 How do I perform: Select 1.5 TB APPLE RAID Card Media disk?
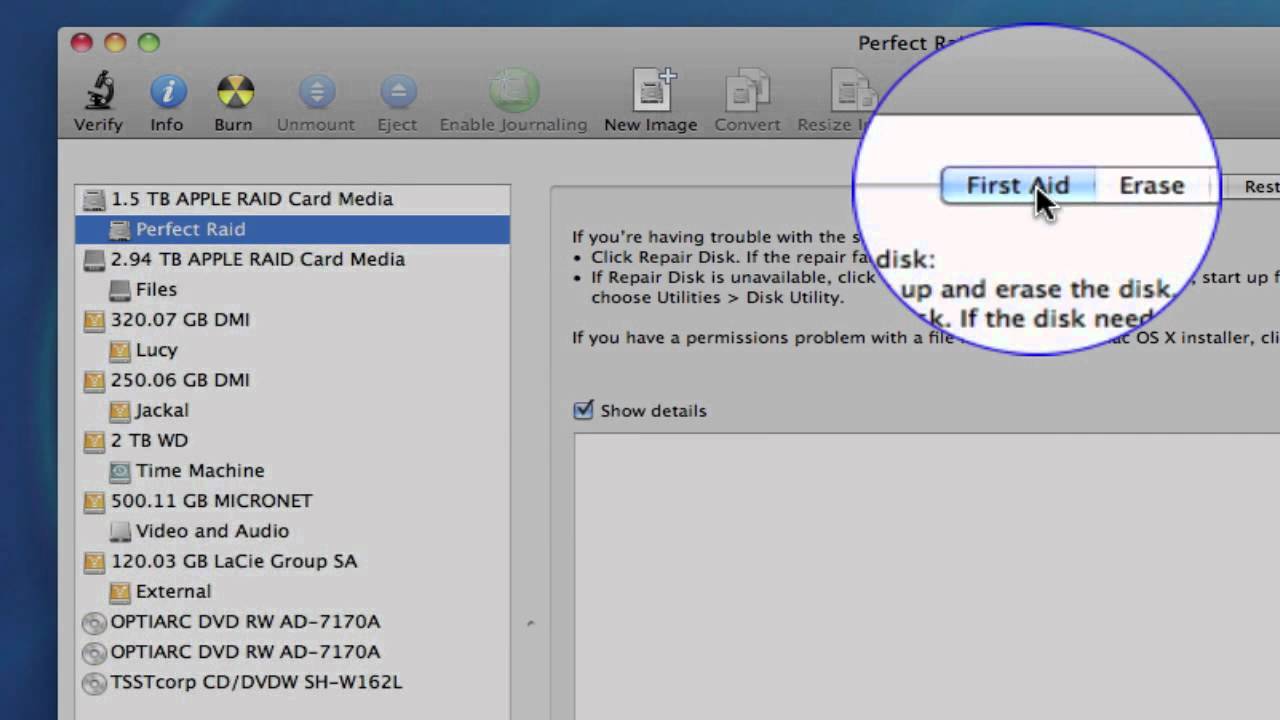(293, 199)
